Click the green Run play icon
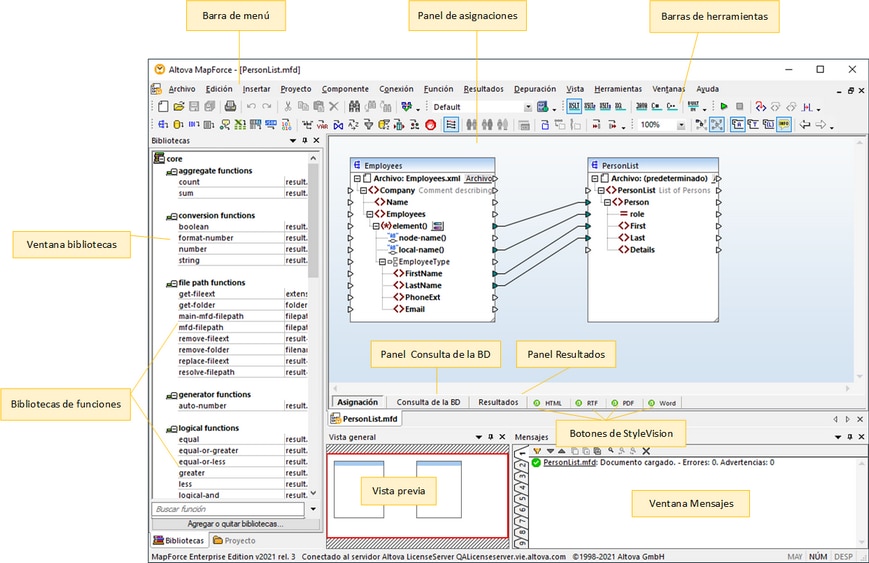This screenshot has height=563, width=869. [x=723, y=106]
